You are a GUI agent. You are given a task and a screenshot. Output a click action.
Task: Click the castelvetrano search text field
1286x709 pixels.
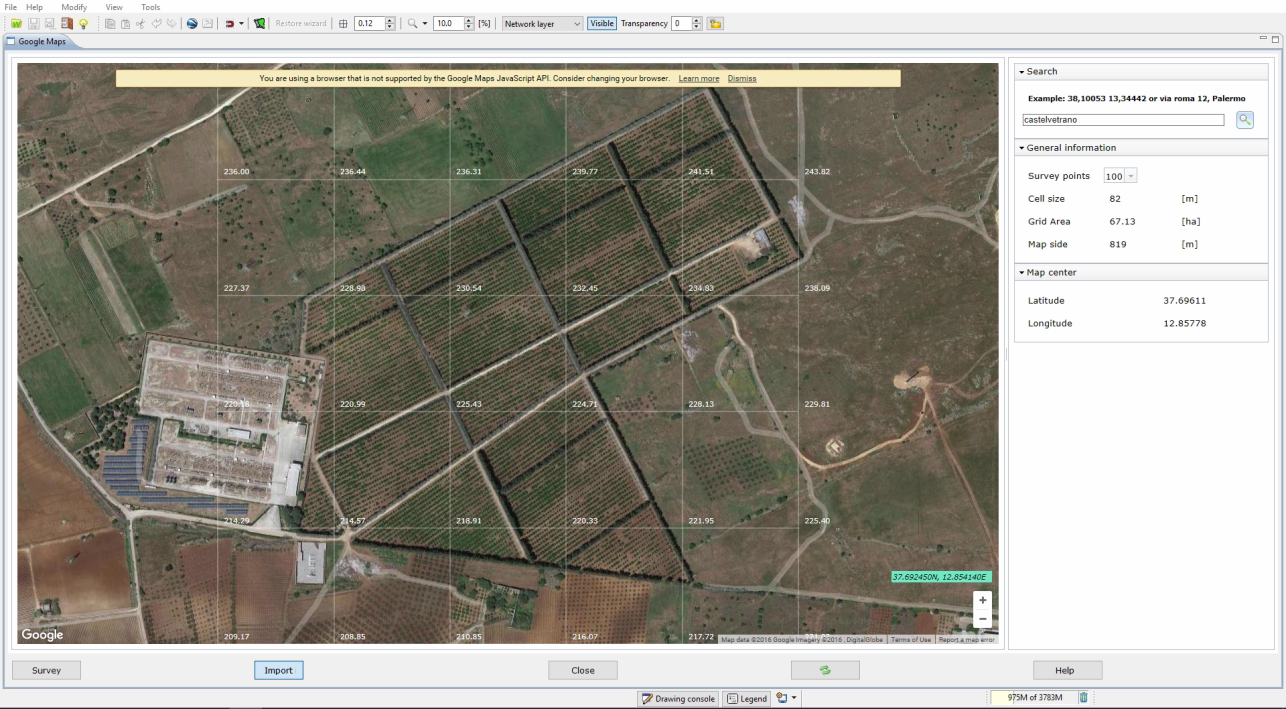(x=1122, y=119)
